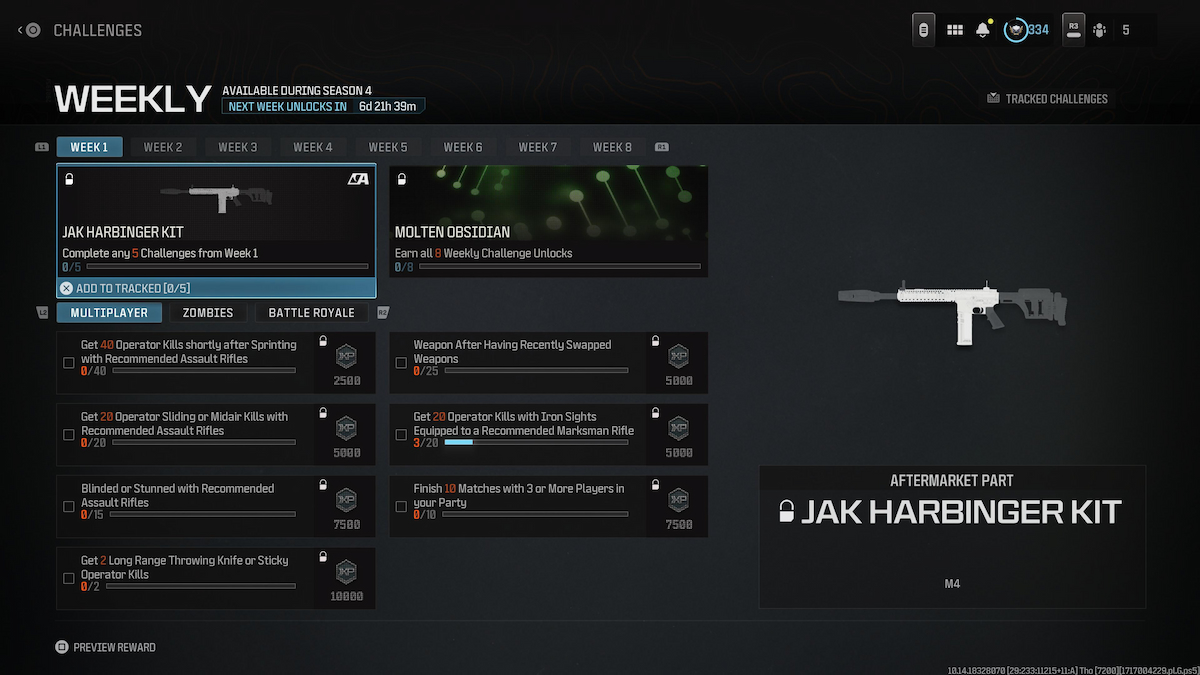Image resolution: width=1200 pixels, height=675 pixels.
Task: Open the grid menu icon in top bar
Action: point(954,30)
